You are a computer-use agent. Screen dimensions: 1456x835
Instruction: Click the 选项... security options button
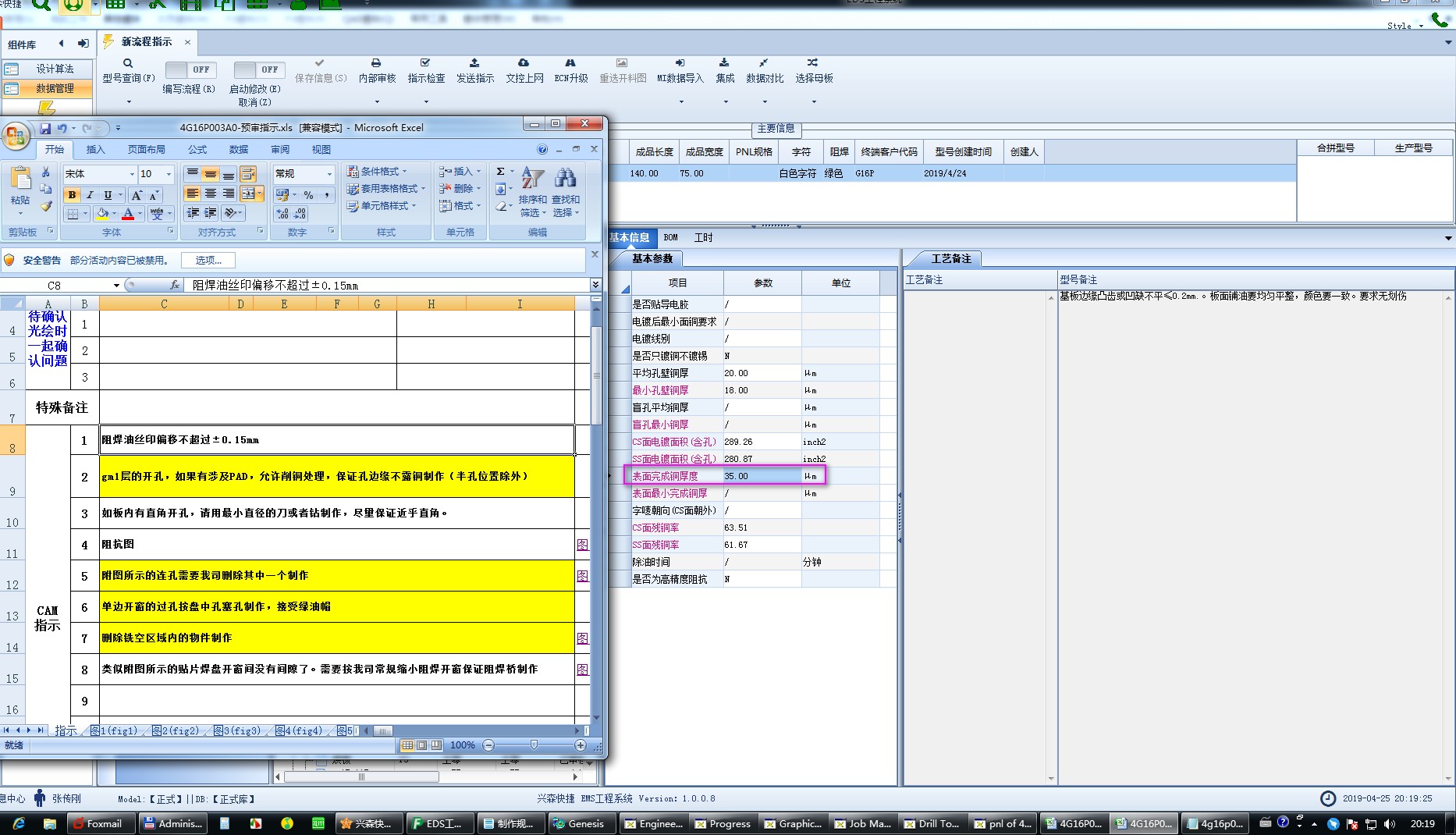(208, 261)
